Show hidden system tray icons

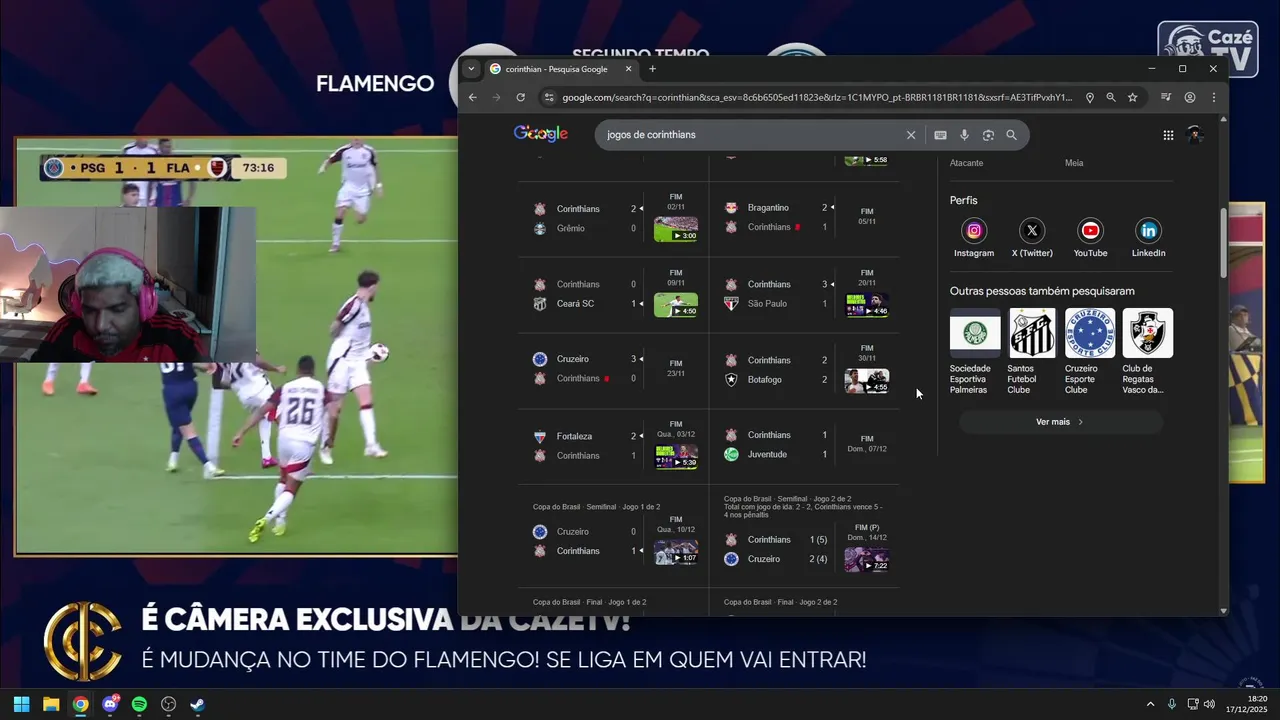(1150, 704)
